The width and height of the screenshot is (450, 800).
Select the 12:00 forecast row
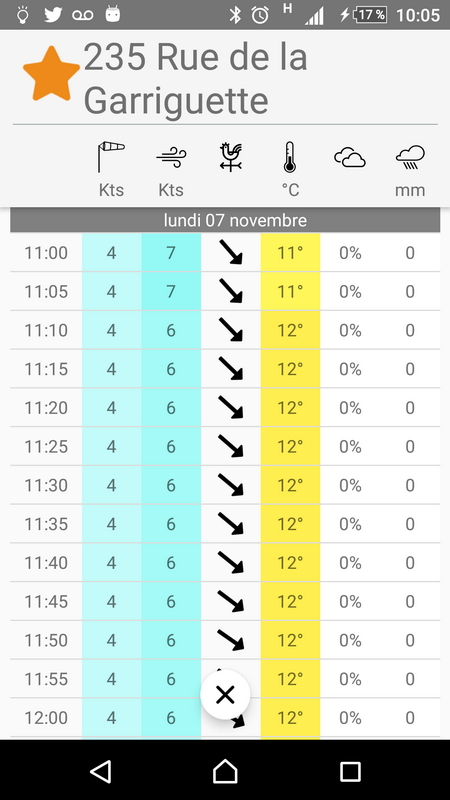click(x=225, y=718)
